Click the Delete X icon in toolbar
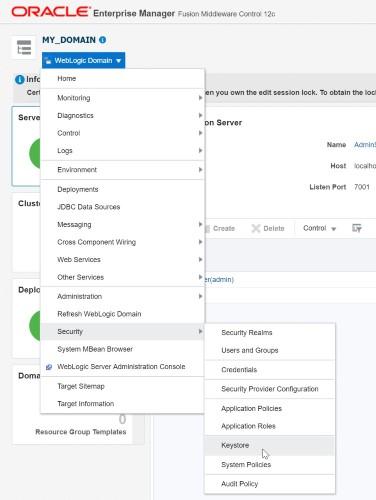This screenshot has height=500, width=376. (x=256, y=228)
